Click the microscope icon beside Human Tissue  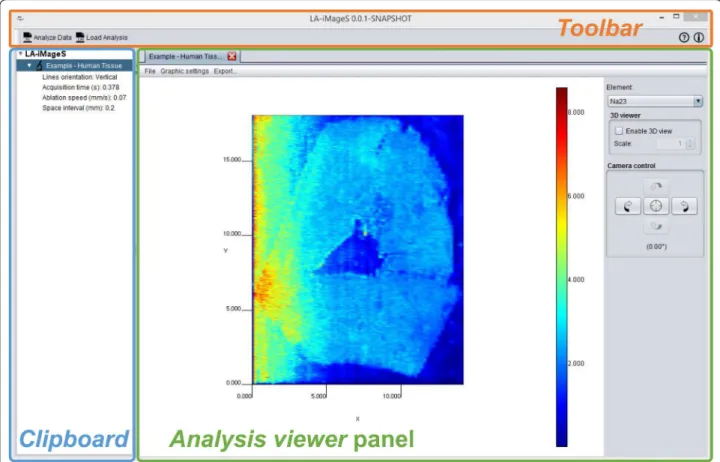pyautogui.click(x=39, y=66)
